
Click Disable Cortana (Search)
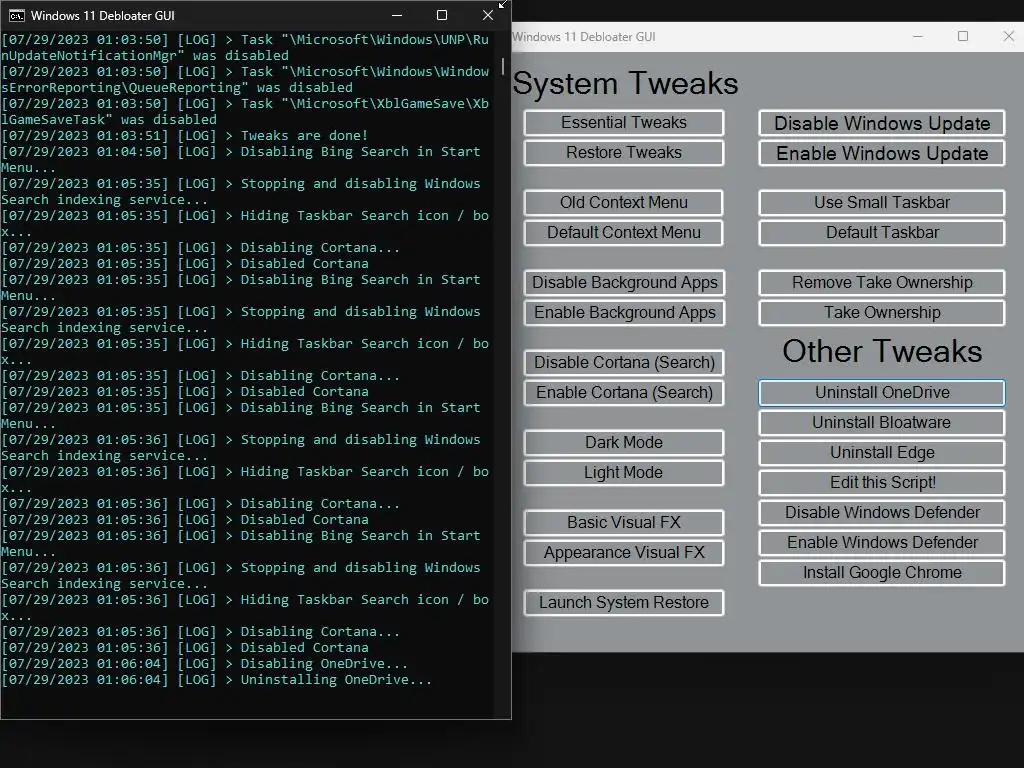tap(624, 362)
